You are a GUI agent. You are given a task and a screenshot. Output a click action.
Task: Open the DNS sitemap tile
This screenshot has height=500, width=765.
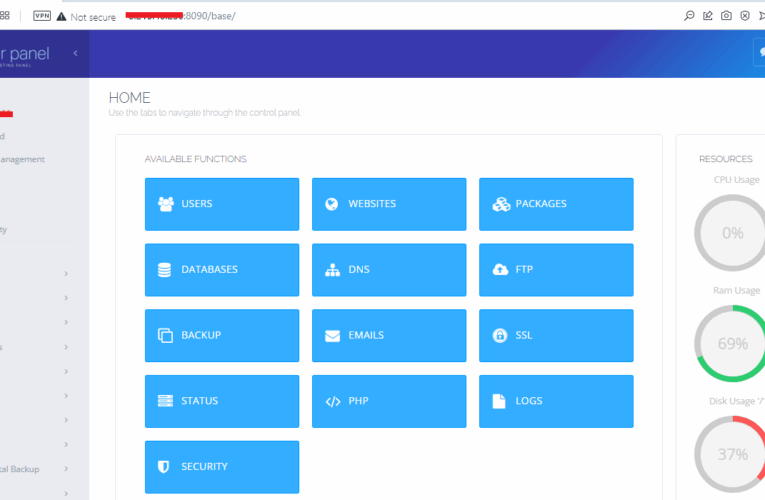[389, 270]
